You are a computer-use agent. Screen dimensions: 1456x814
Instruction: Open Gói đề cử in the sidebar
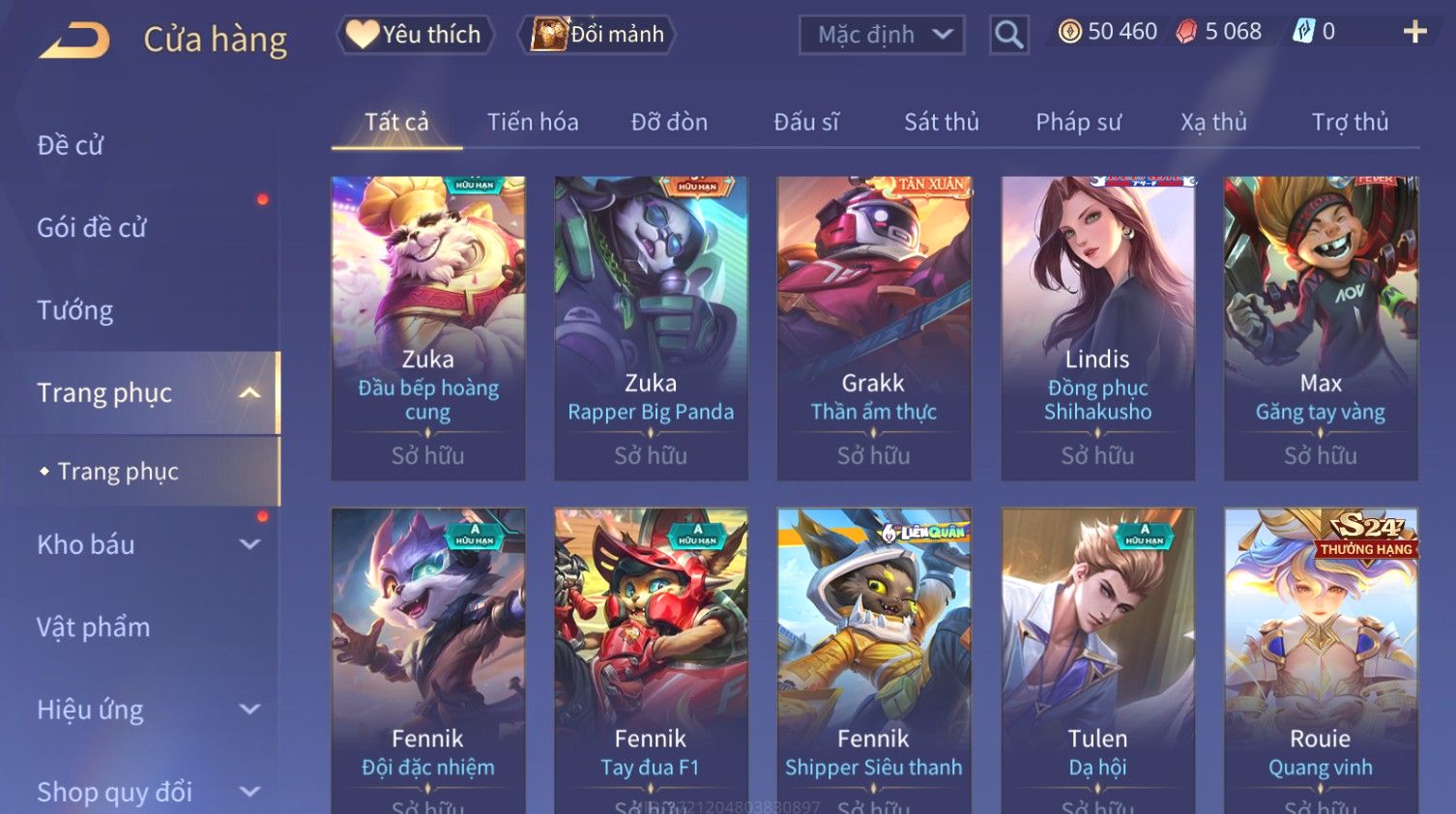pyautogui.click(x=92, y=228)
